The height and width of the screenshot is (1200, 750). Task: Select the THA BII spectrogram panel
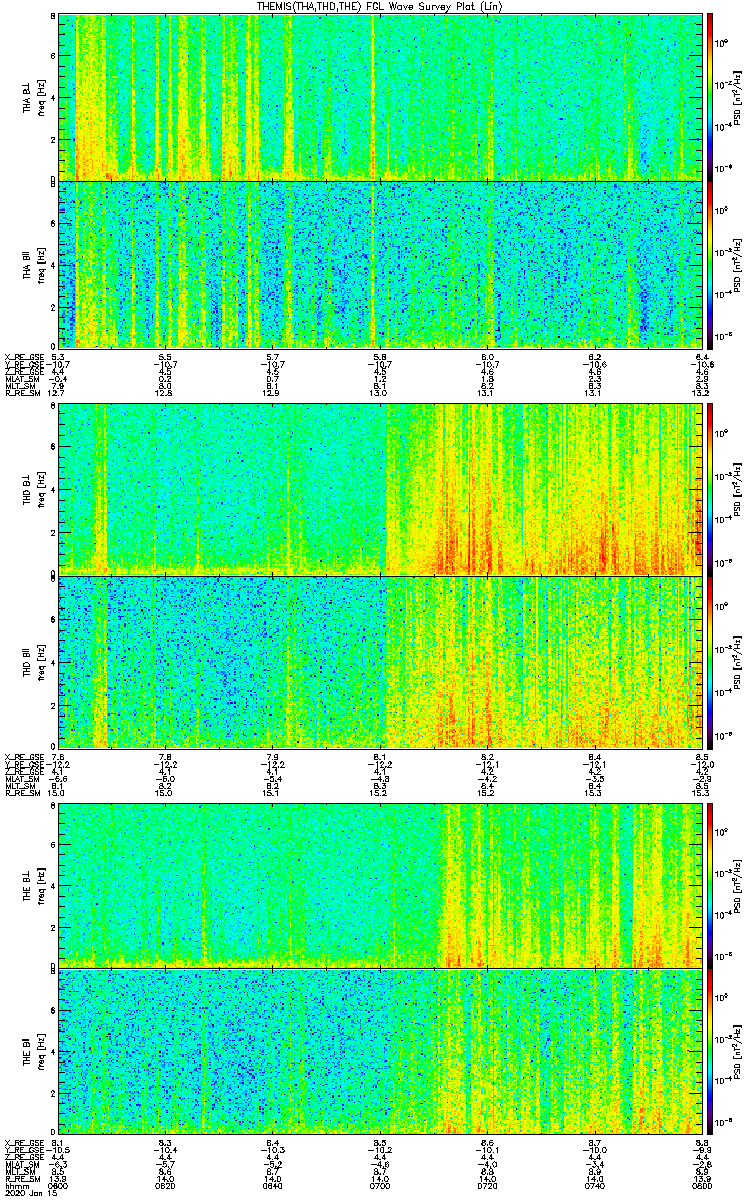pos(380,263)
